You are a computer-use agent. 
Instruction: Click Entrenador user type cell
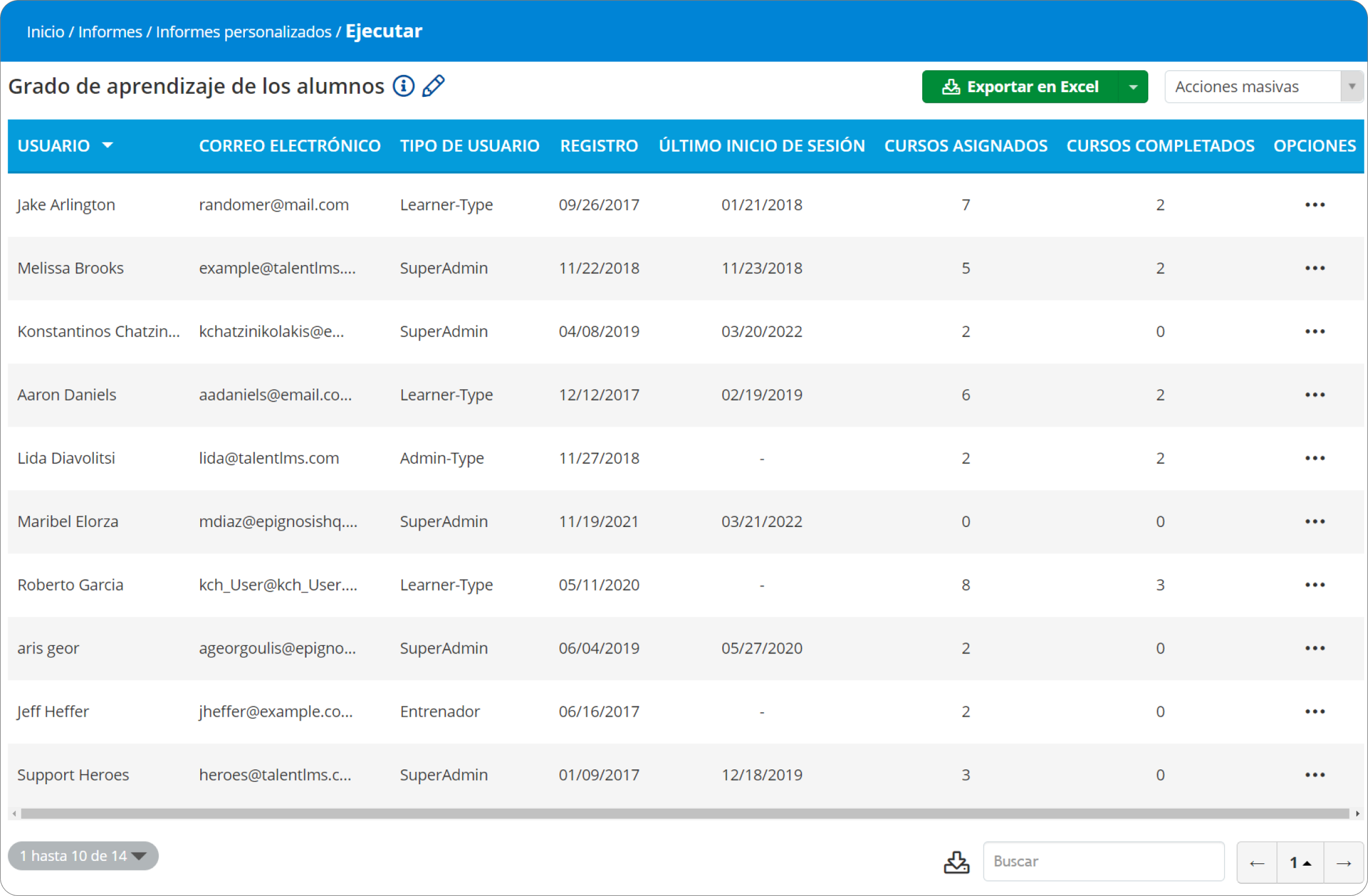point(440,712)
